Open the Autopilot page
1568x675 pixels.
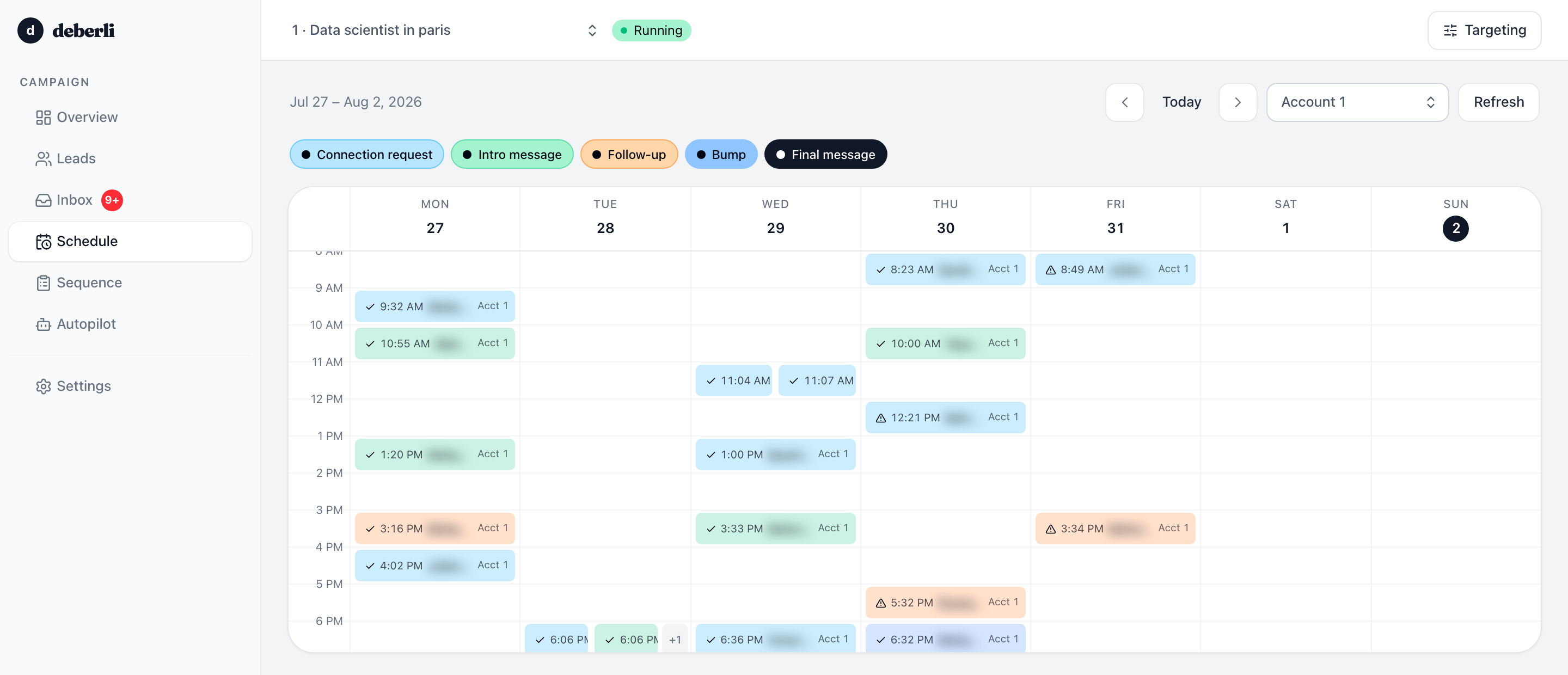[x=130, y=324]
